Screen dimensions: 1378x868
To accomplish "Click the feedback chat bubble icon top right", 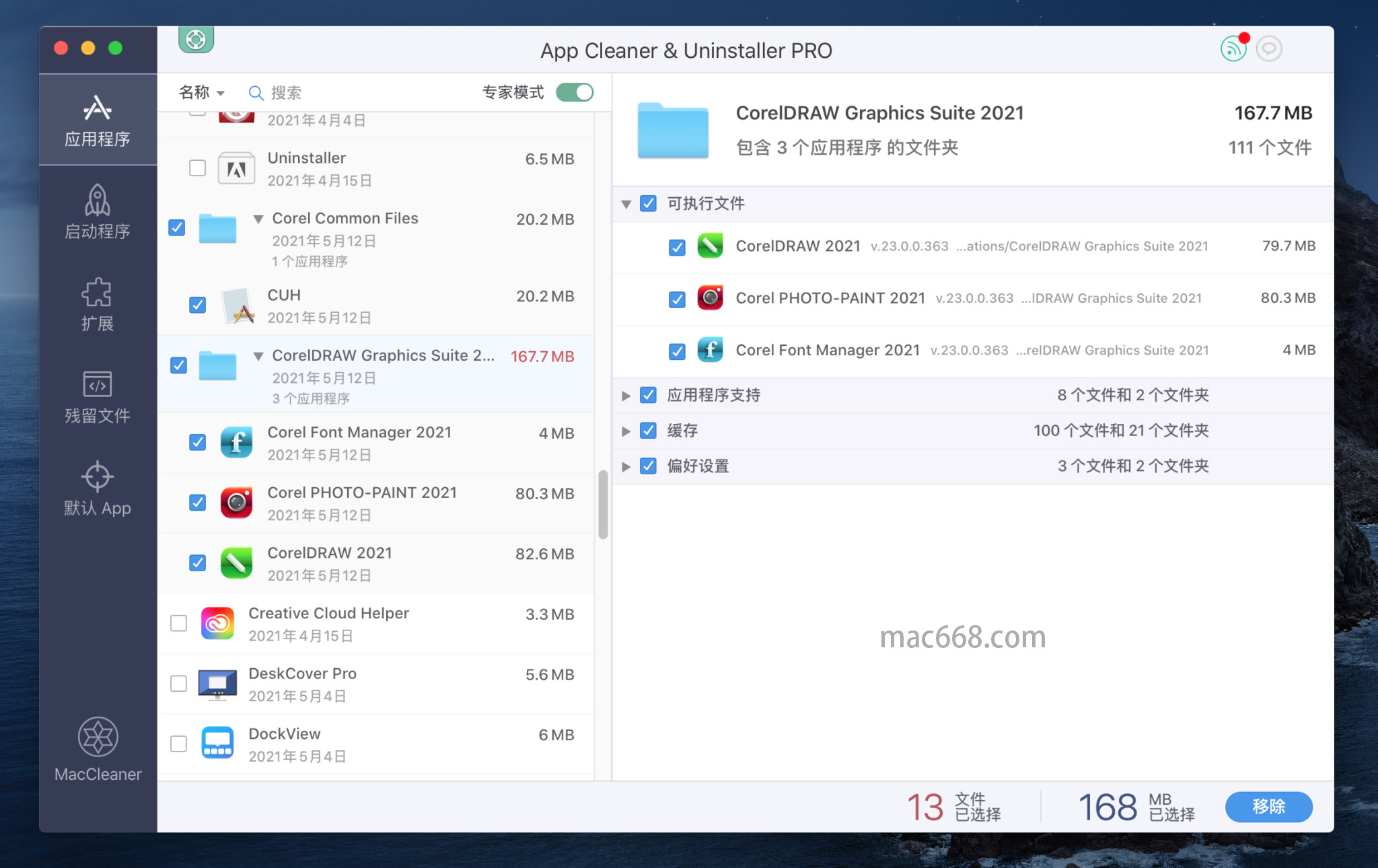I will [1270, 48].
